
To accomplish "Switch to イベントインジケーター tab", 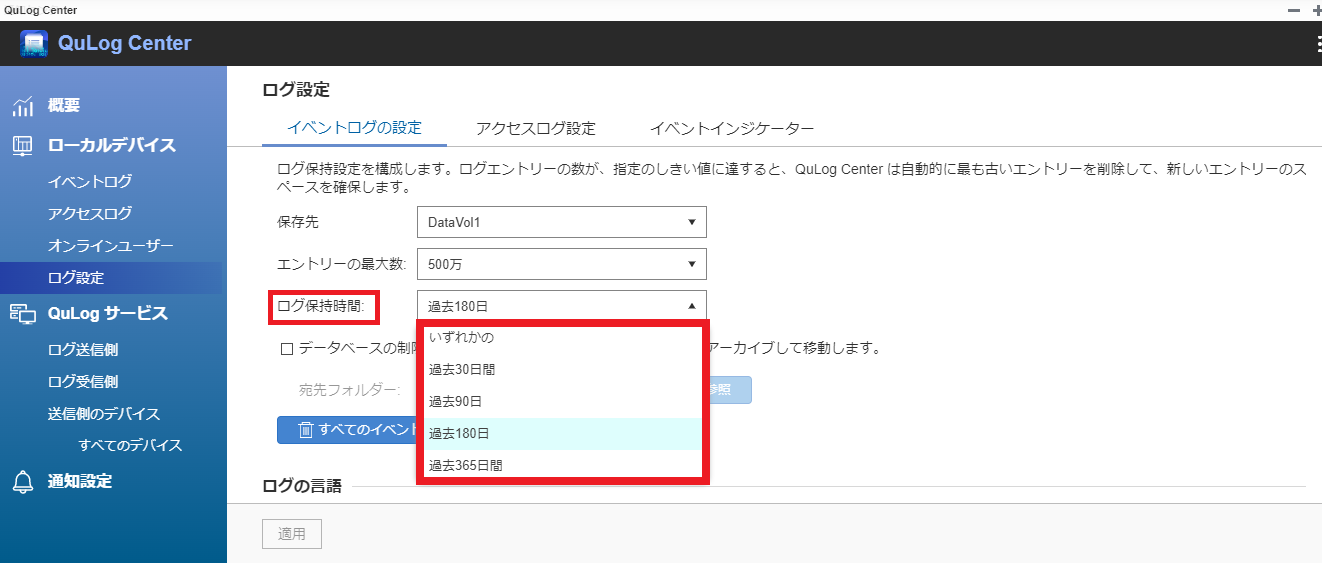I will tap(732, 128).
